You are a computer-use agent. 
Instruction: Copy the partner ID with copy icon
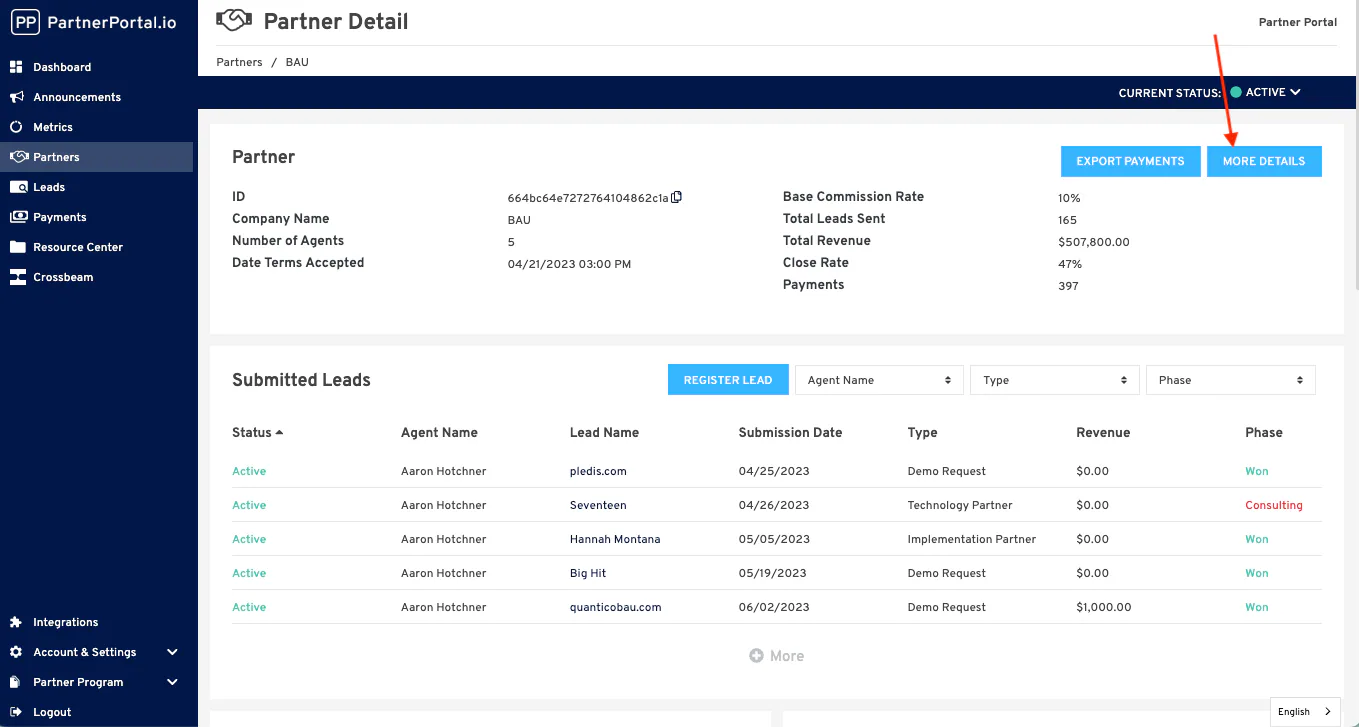[677, 197]
